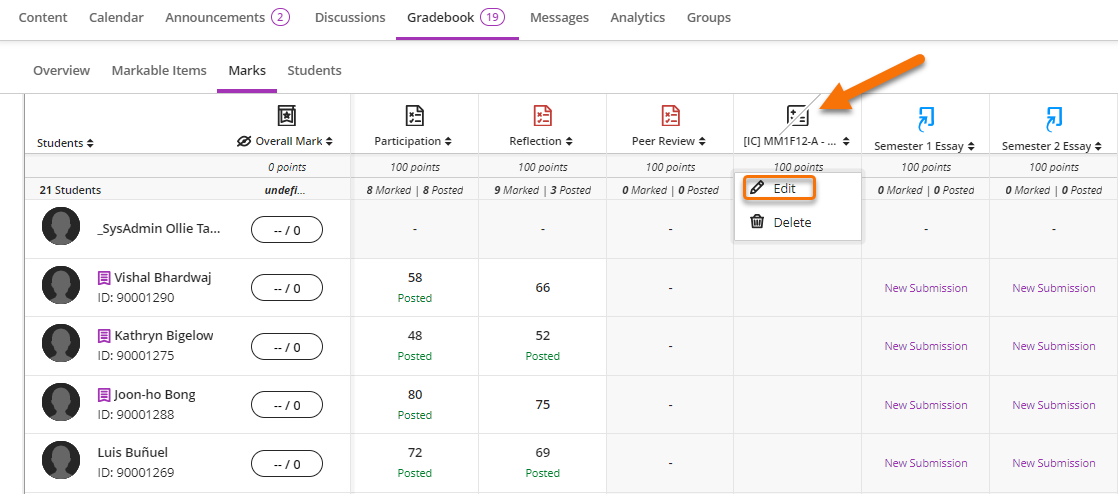1118x494 pixels.
Task: Click Joon-ho Bong's Participation mark 80
Action: (x=414, y=394)
